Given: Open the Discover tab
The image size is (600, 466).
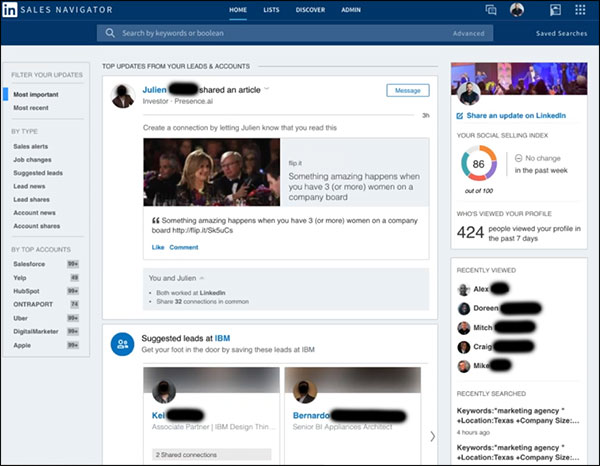Looking at the screenshot, I should 310,10.
